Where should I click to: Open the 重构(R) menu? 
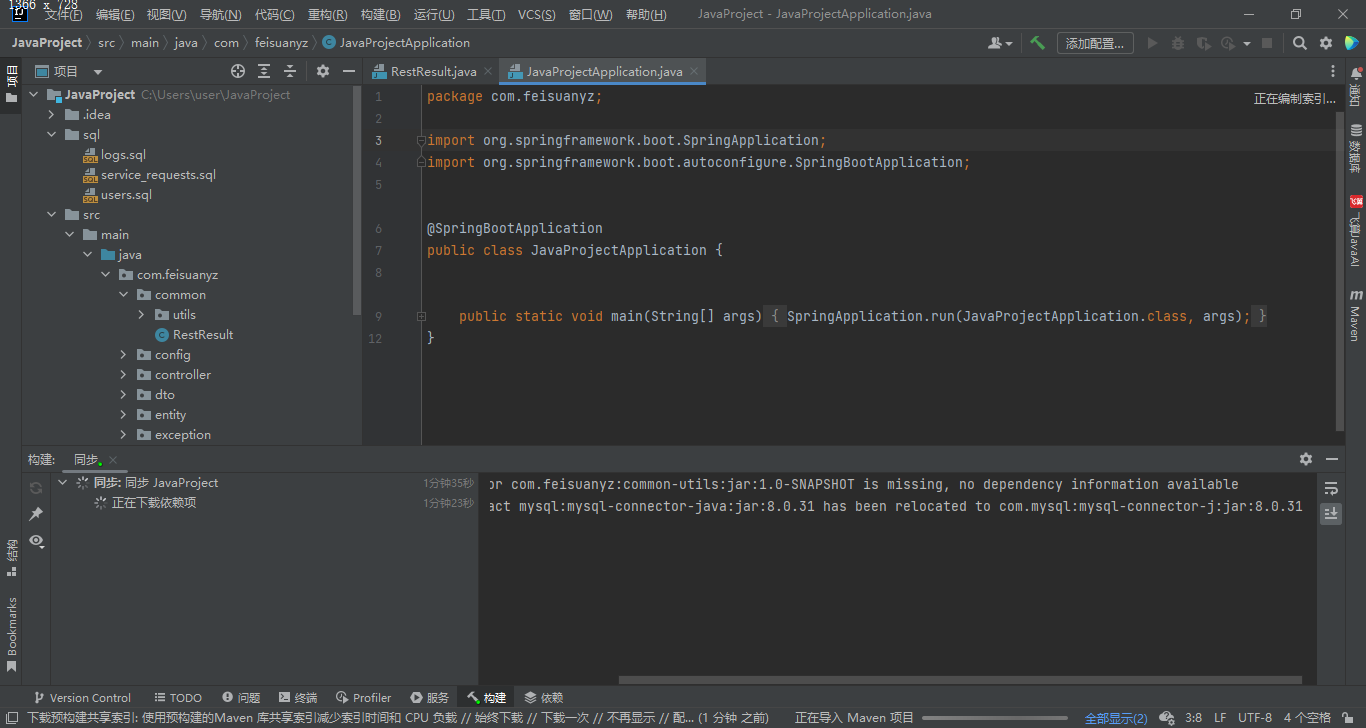(328, 15)
